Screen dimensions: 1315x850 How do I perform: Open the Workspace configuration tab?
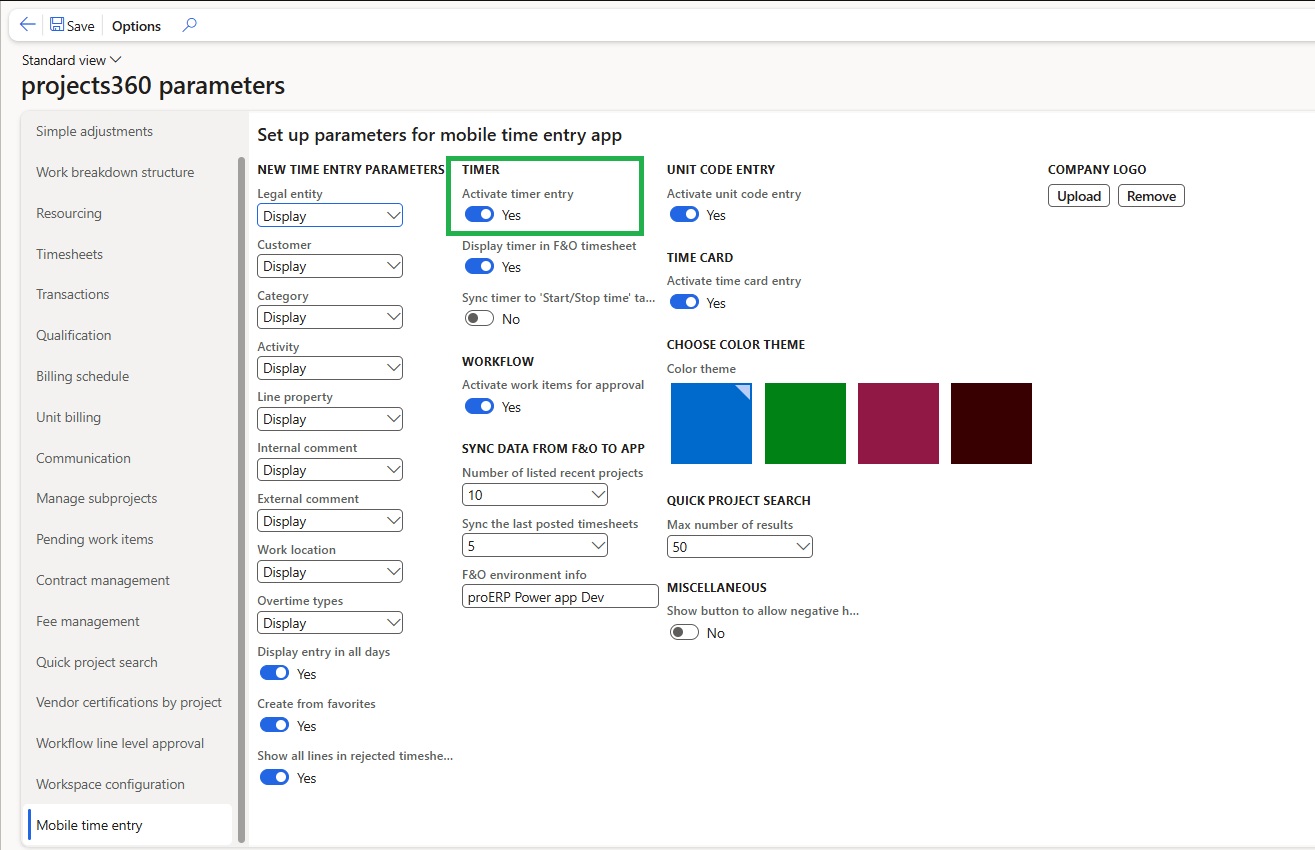coord(110,784)
